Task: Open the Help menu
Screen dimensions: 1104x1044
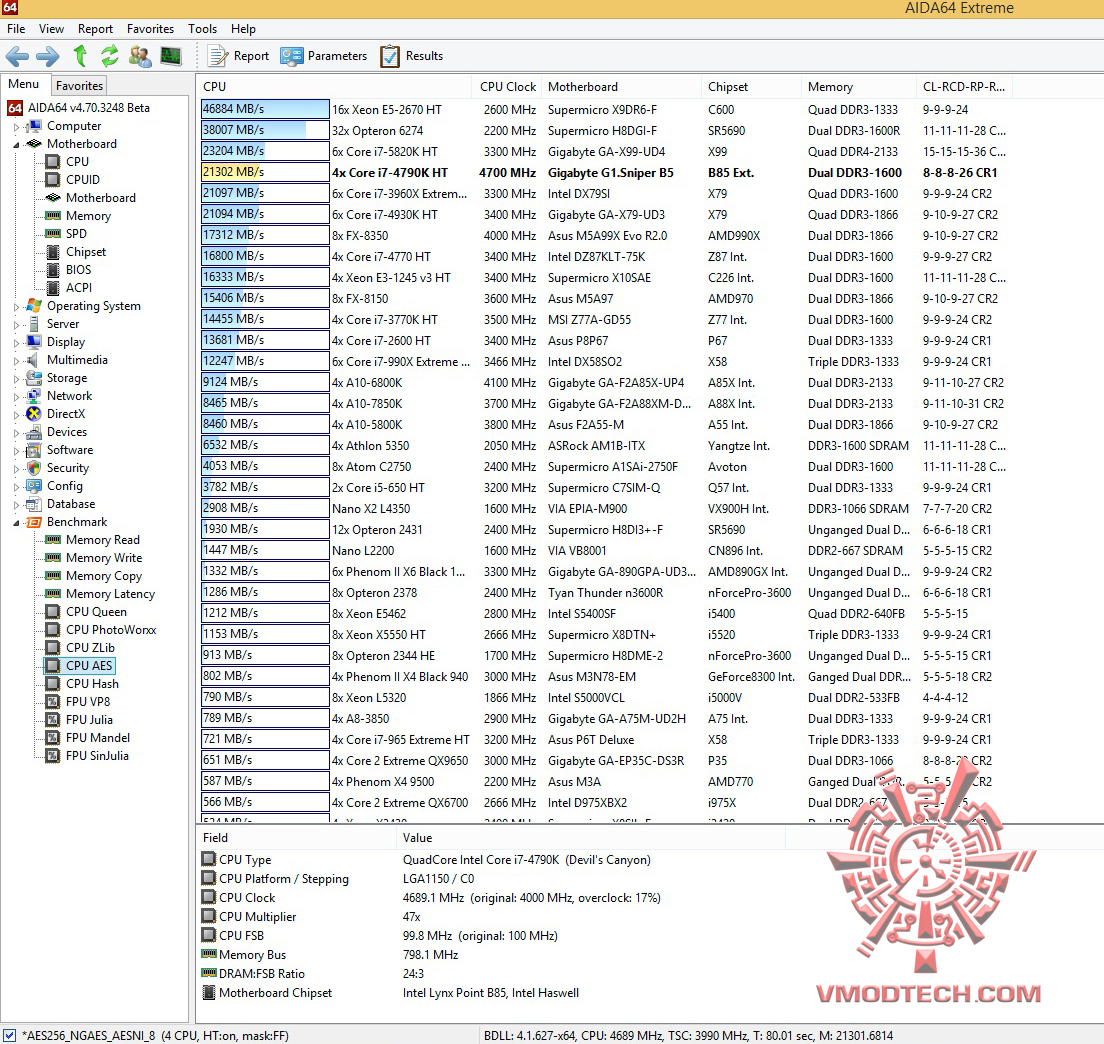Action: [243, 29]
